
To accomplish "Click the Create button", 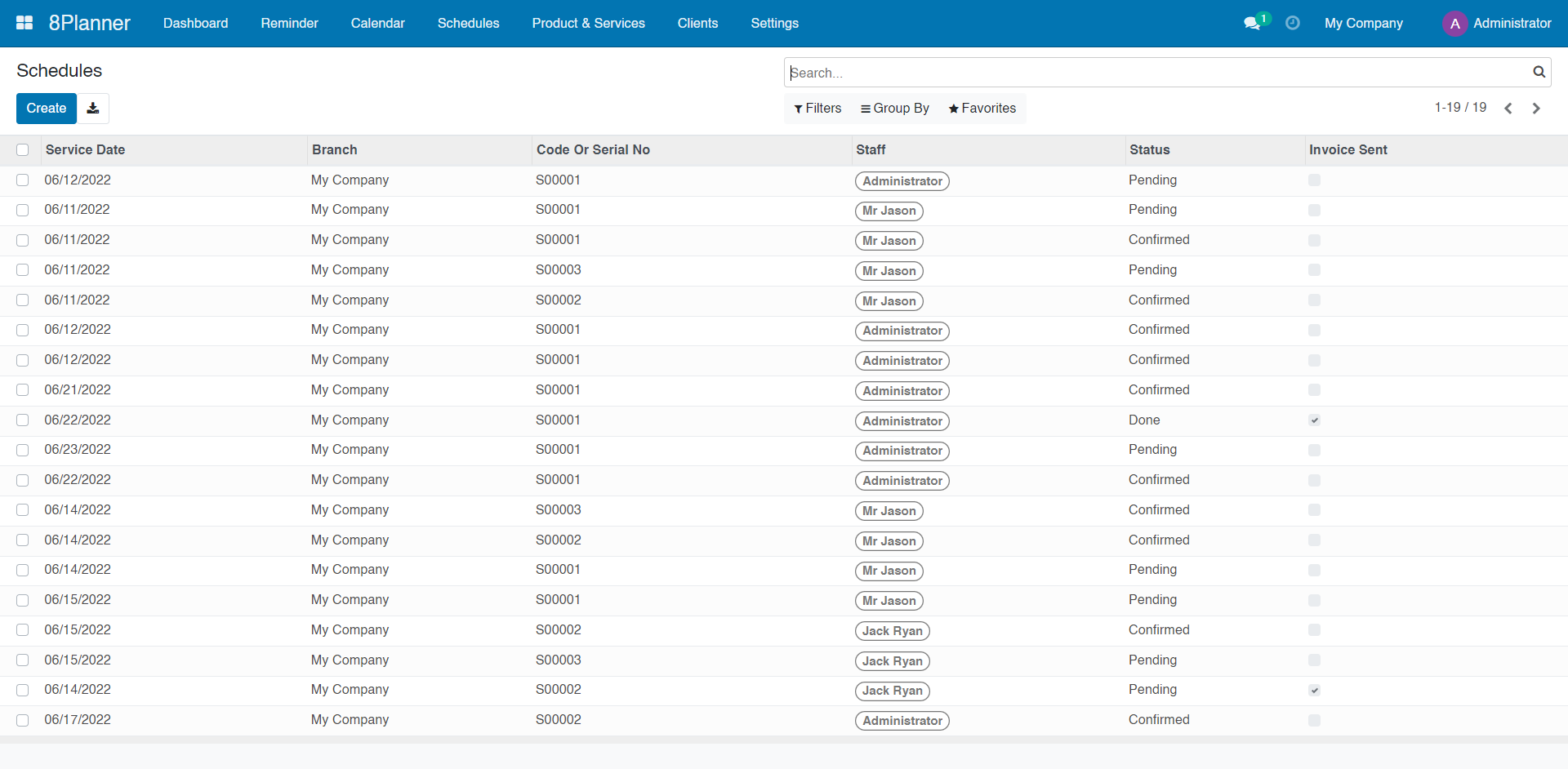I will tap(47, 108).
